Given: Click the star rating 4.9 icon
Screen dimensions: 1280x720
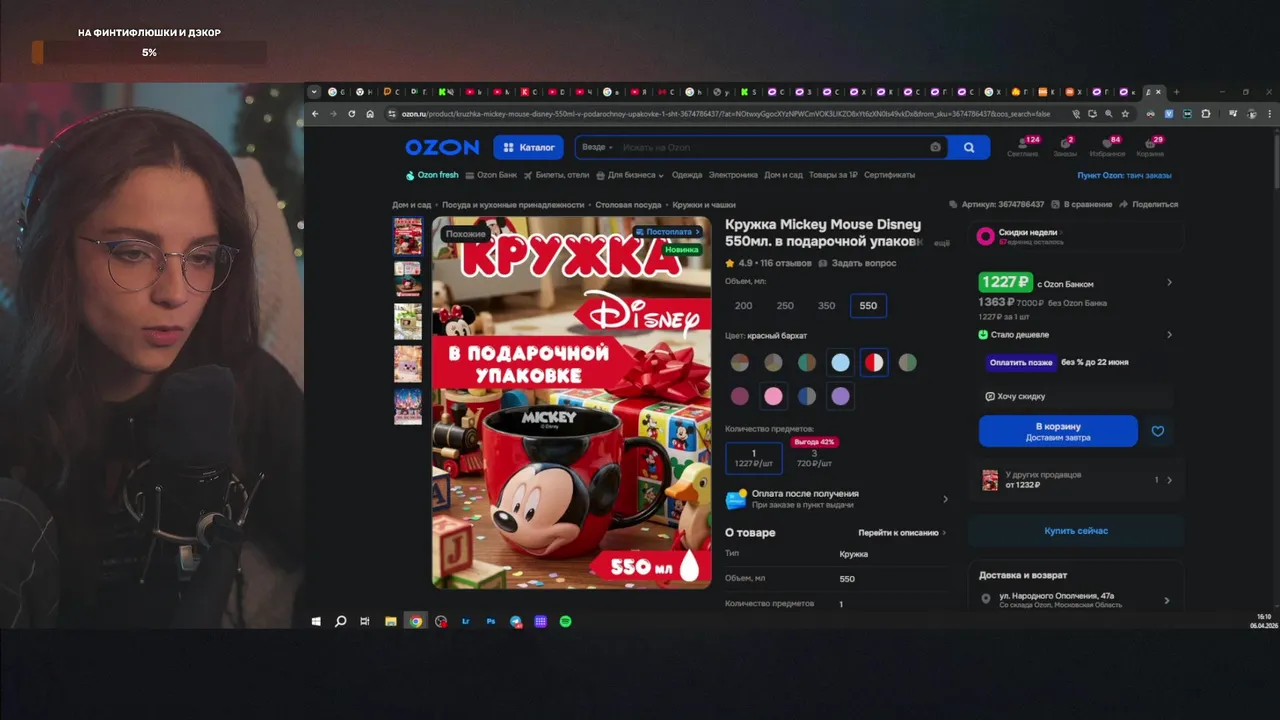Looking at the screenshot, I should (x=730, y=263).
